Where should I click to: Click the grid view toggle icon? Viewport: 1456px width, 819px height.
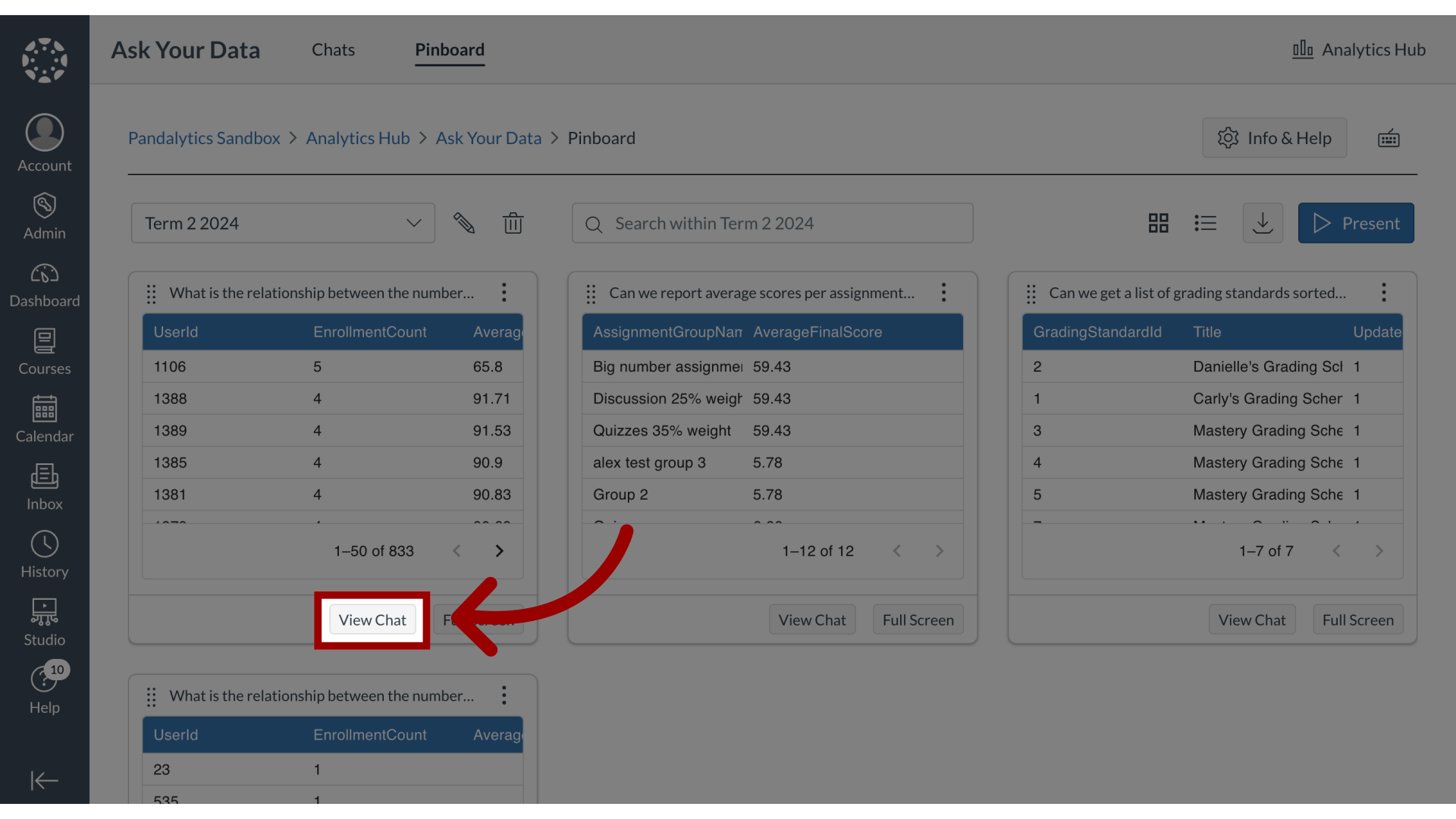[1159, 223]
